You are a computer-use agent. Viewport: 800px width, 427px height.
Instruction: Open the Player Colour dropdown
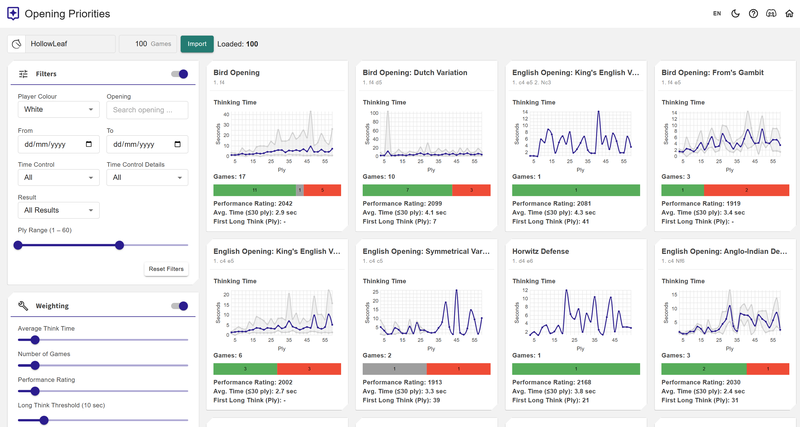58,110
